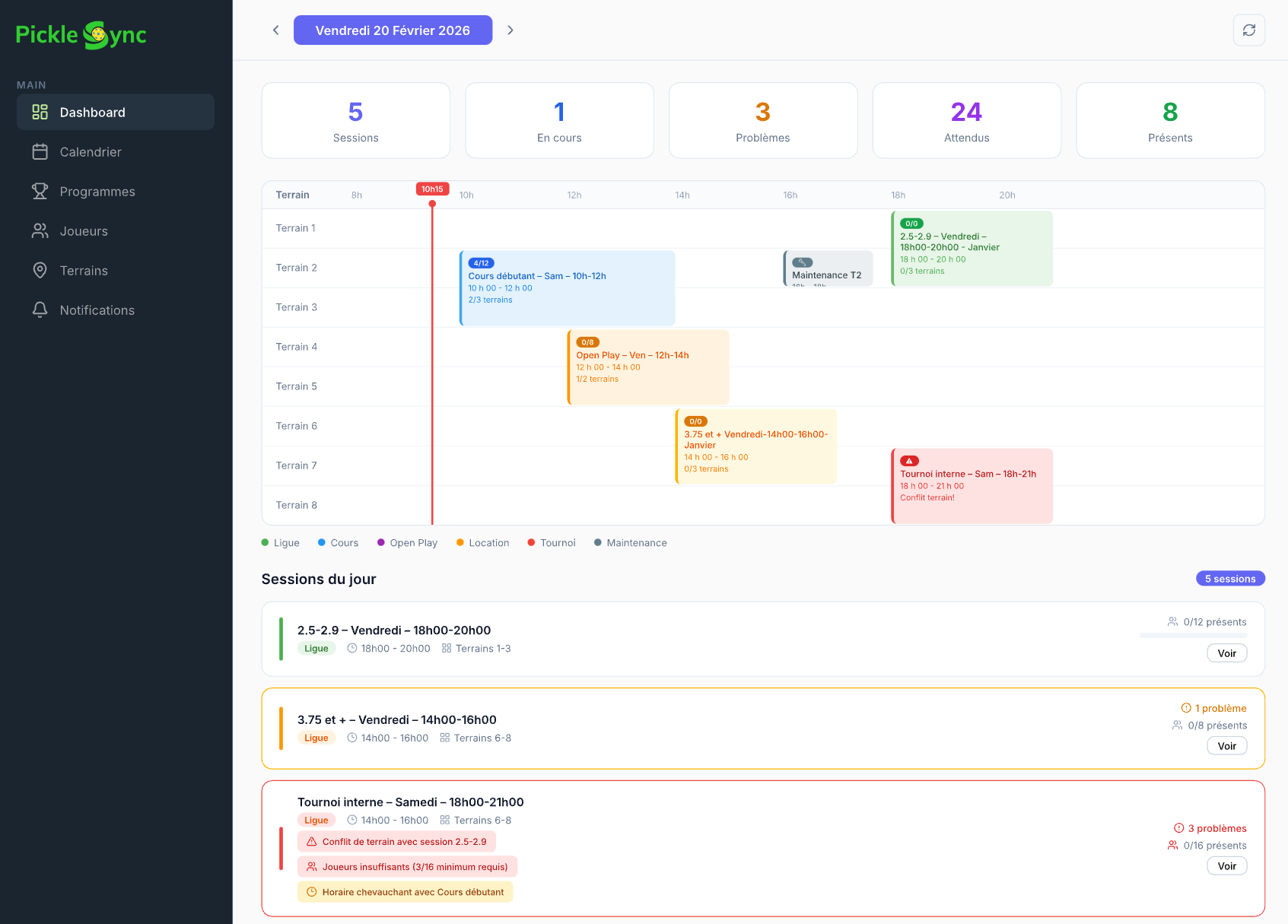Open the Calendrier calendar icon in sidebar

coord(40,151)
